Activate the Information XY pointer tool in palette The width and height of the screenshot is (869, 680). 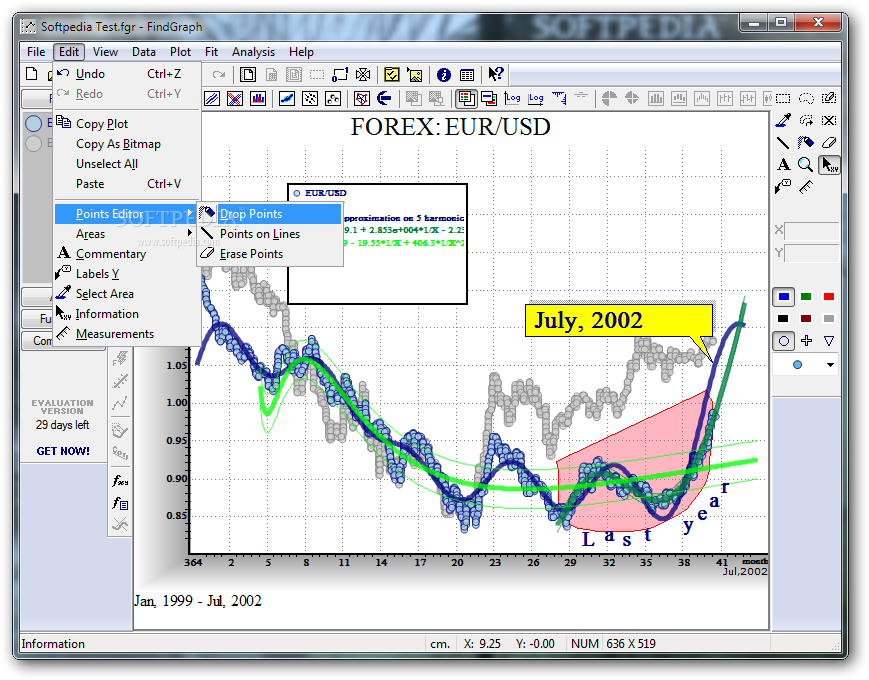(x=829, y=165)
